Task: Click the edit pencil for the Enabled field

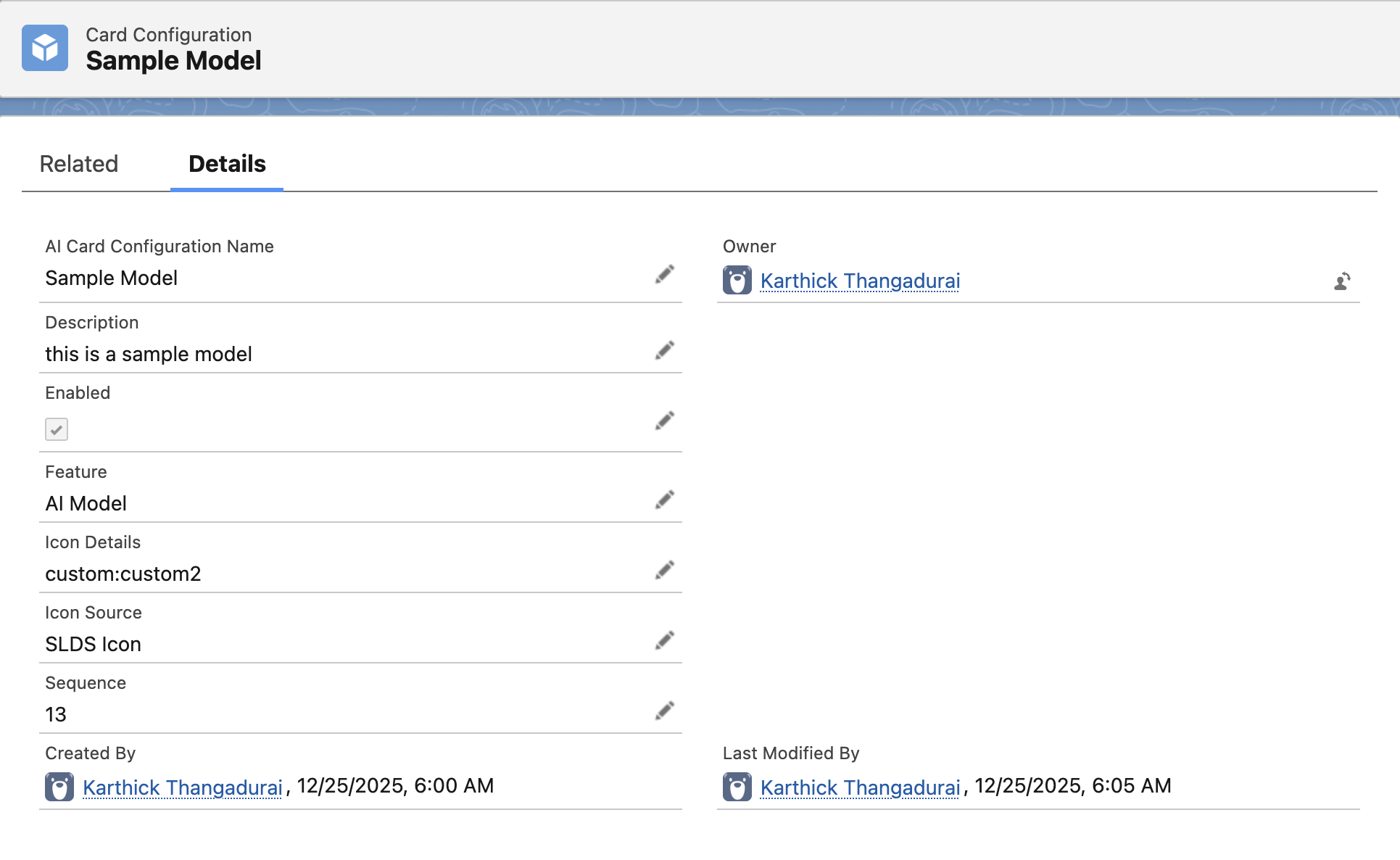Action: [664, 421]
